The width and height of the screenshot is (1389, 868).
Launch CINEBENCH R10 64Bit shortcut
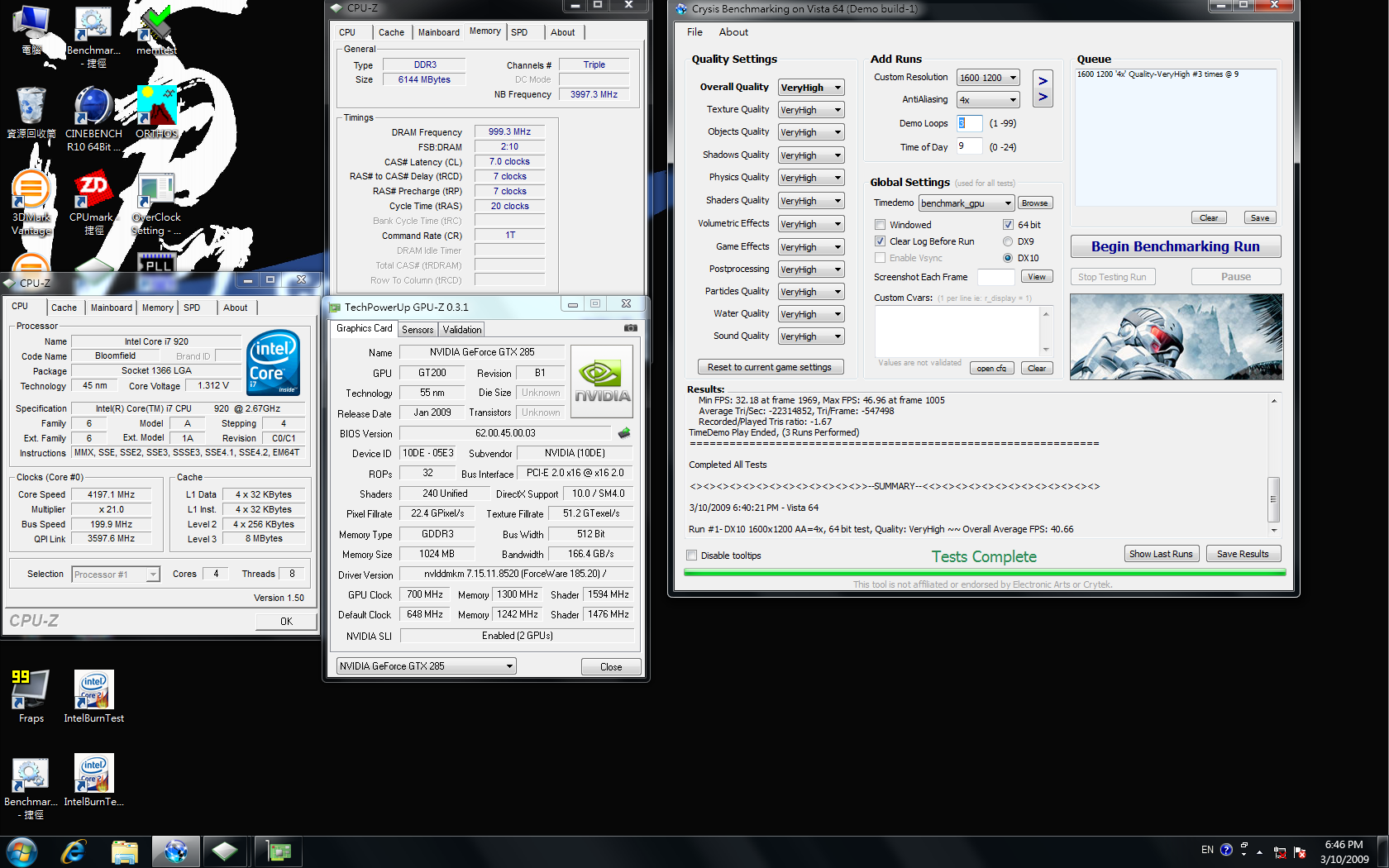pyautogui.click(x=93, y=118)
